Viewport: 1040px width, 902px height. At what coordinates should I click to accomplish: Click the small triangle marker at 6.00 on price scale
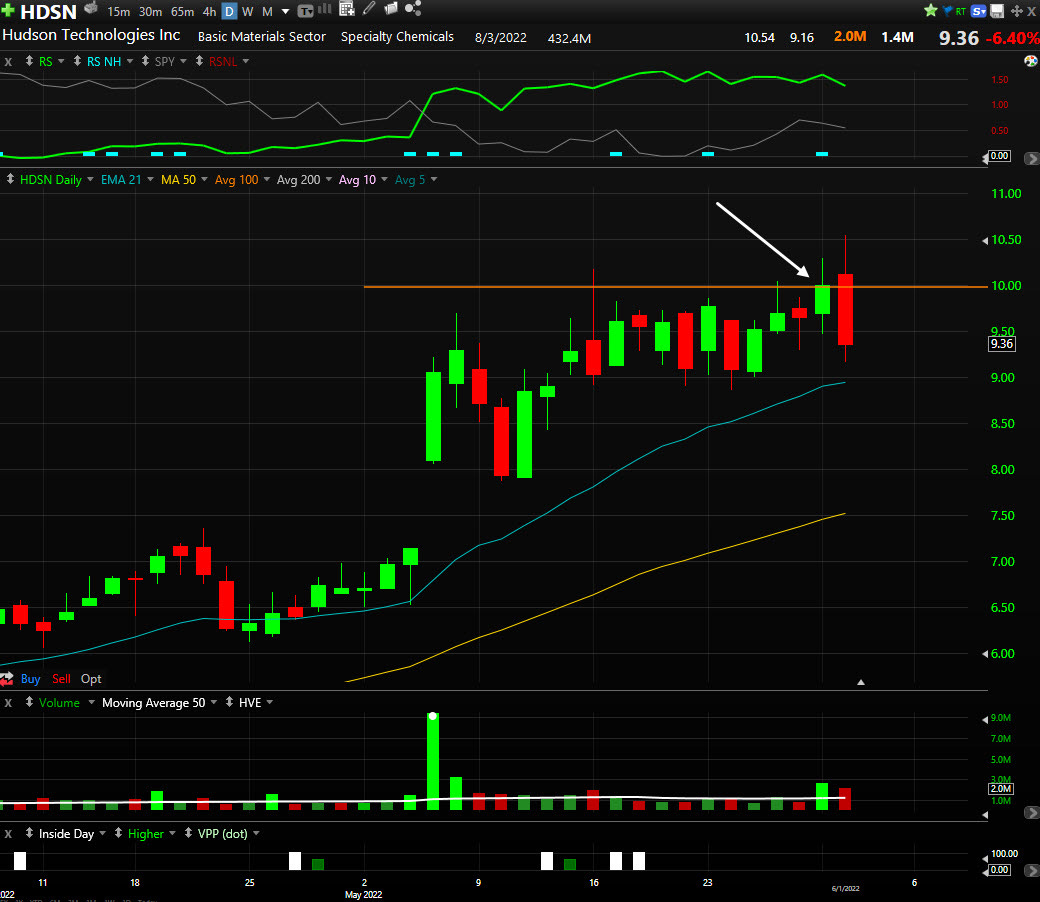coord(985,654)
